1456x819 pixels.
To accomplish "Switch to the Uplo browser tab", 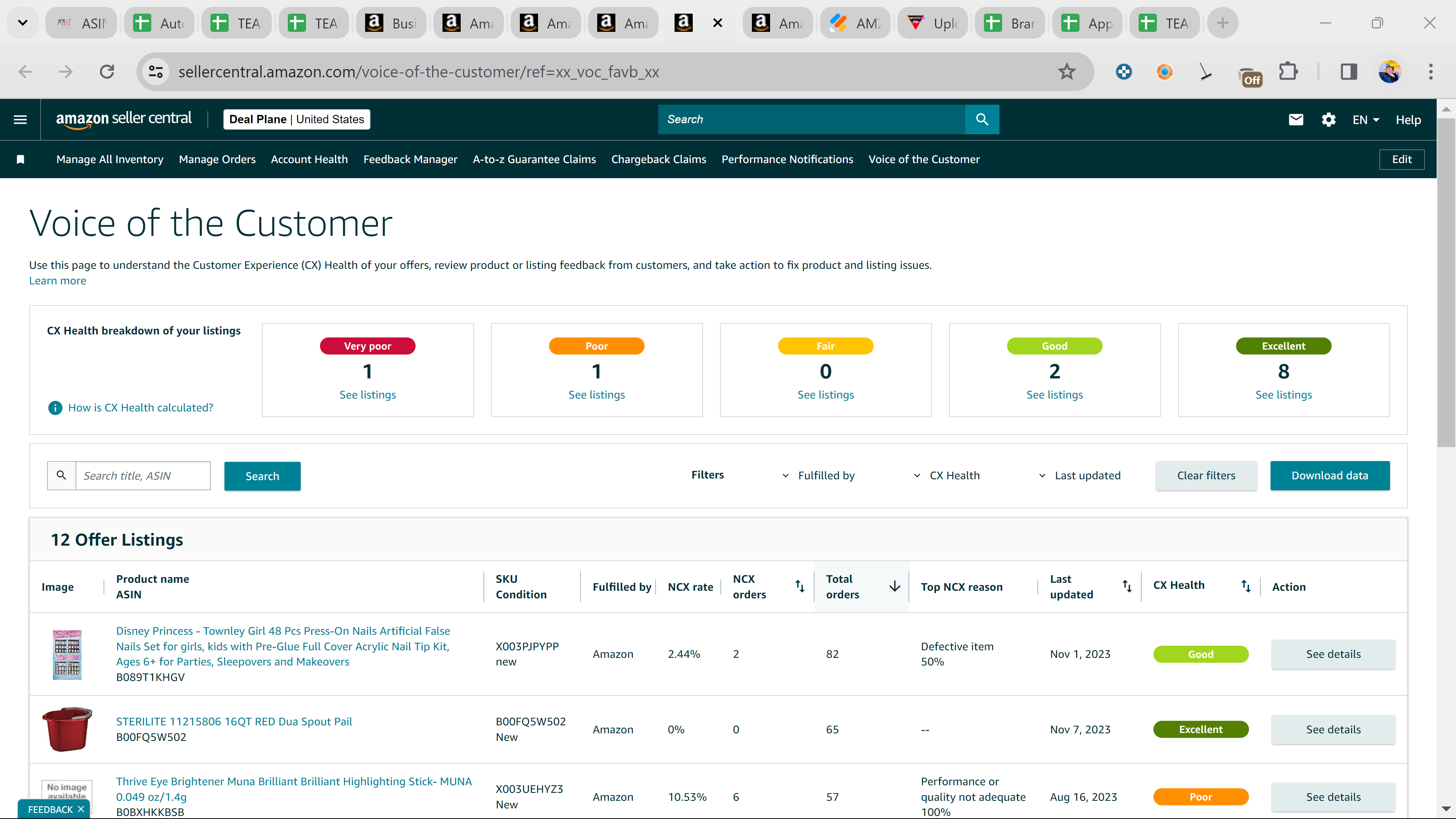I will click(933, 23).
